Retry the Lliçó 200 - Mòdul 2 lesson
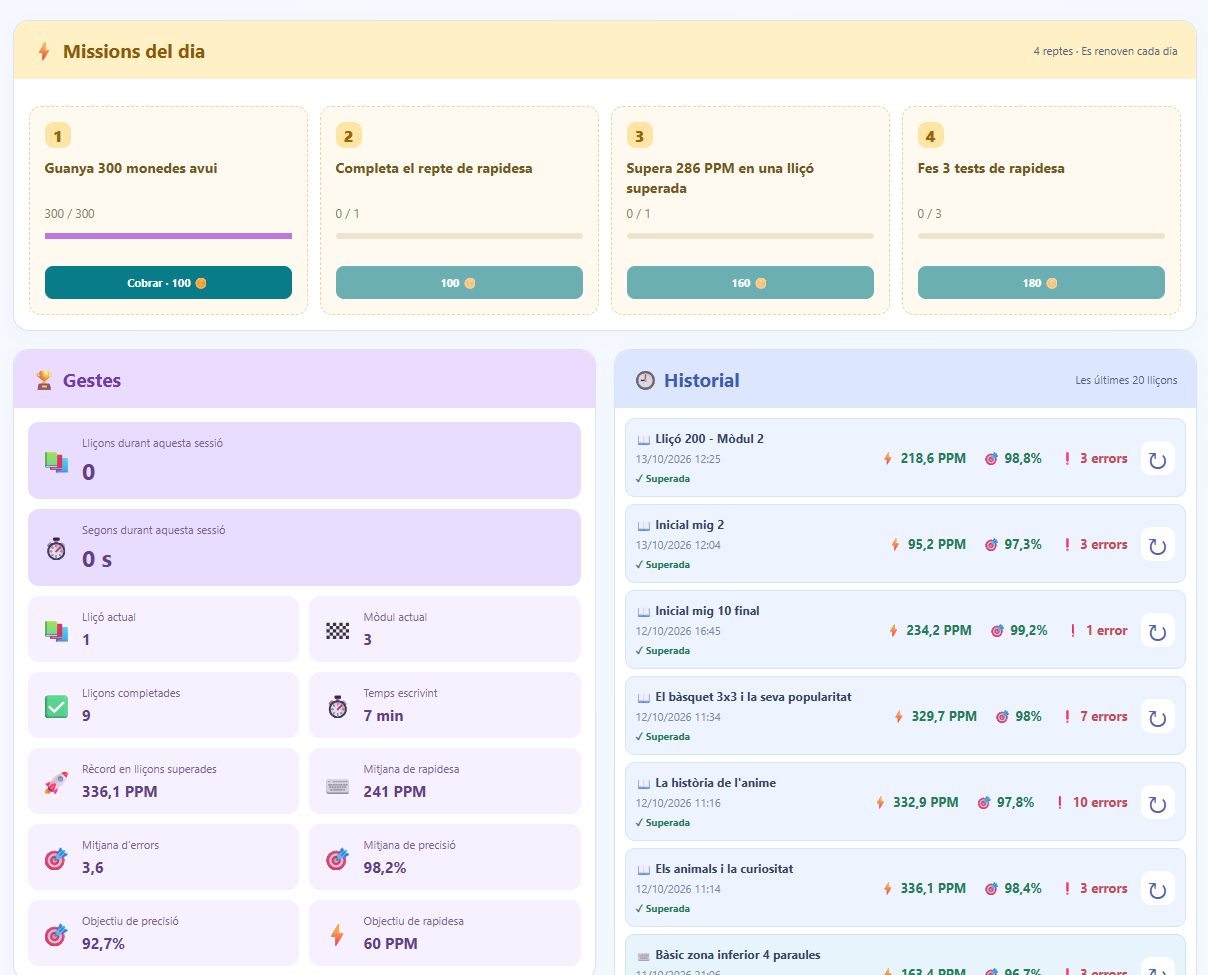1208x975 pixels. pyautogui.click(x=1158, y=459)
